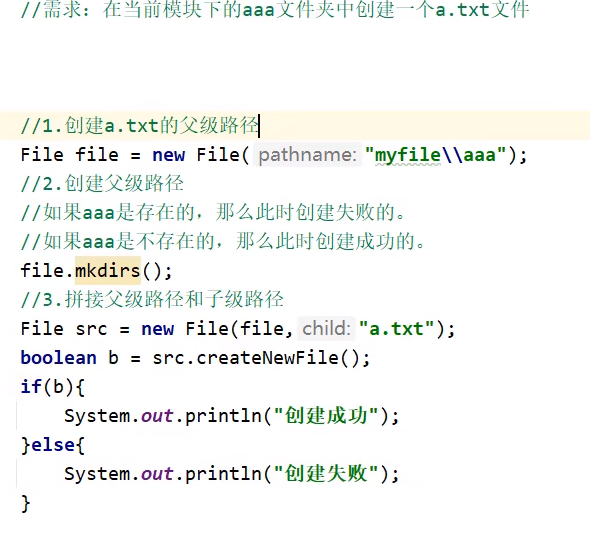Click the 'src' variable declaration name
Image resolution: width=590 pixels, height=533 pixels.
click(91, 329)
